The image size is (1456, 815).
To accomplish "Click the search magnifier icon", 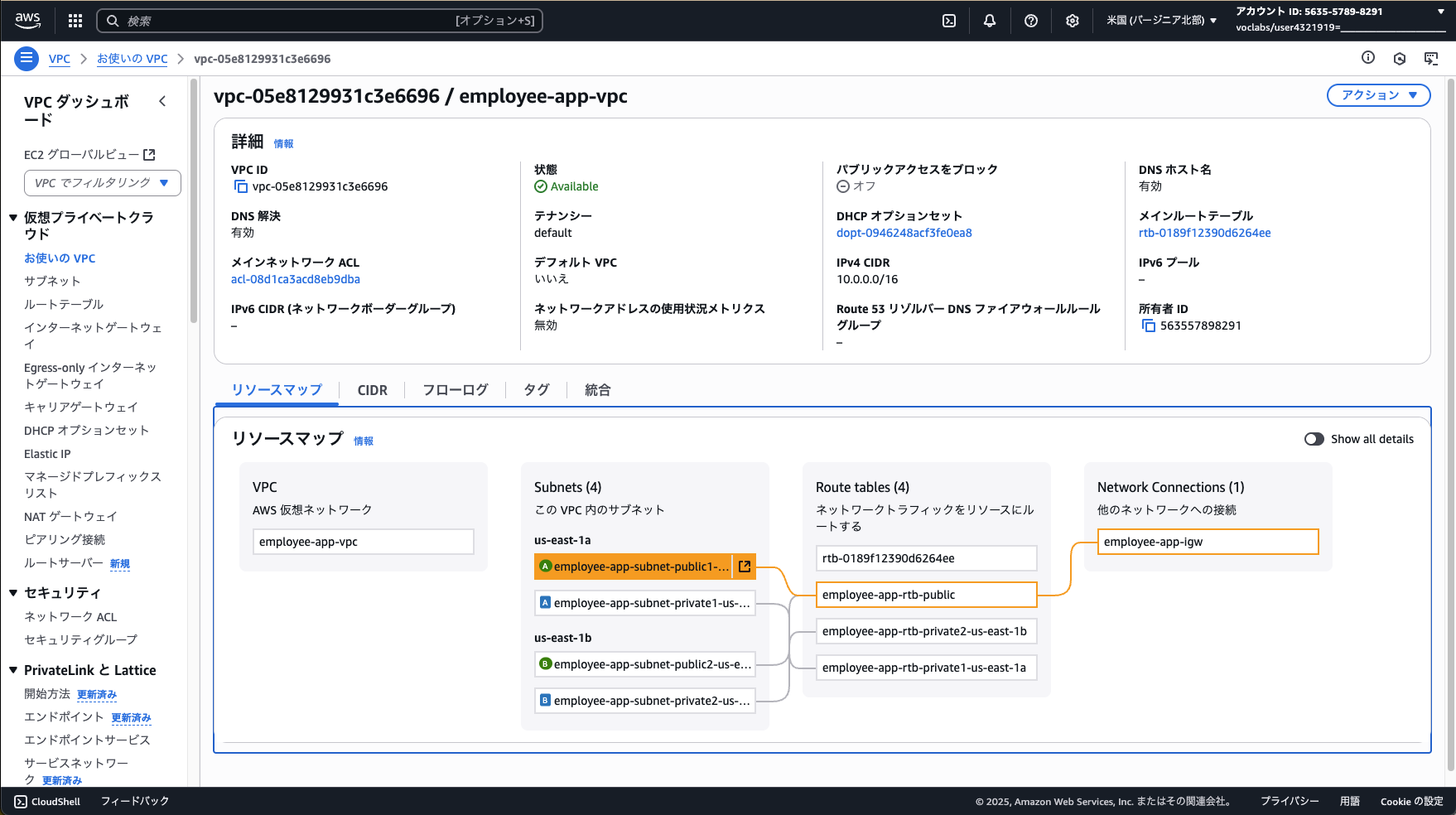I will pyautogui.click(x=113, y=21).
